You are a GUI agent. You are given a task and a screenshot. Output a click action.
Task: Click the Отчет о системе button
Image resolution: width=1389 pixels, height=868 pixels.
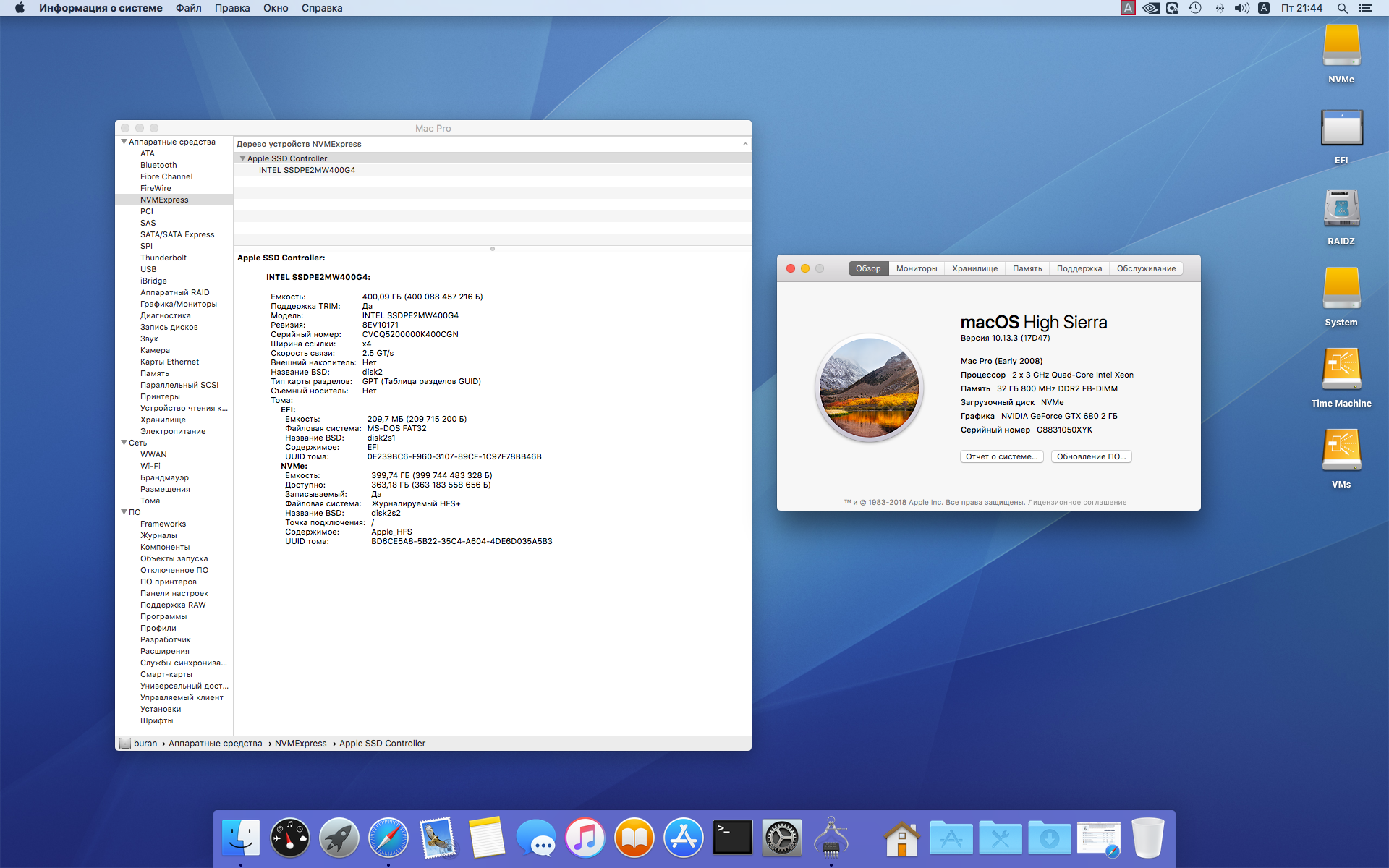pos(1001,456)
